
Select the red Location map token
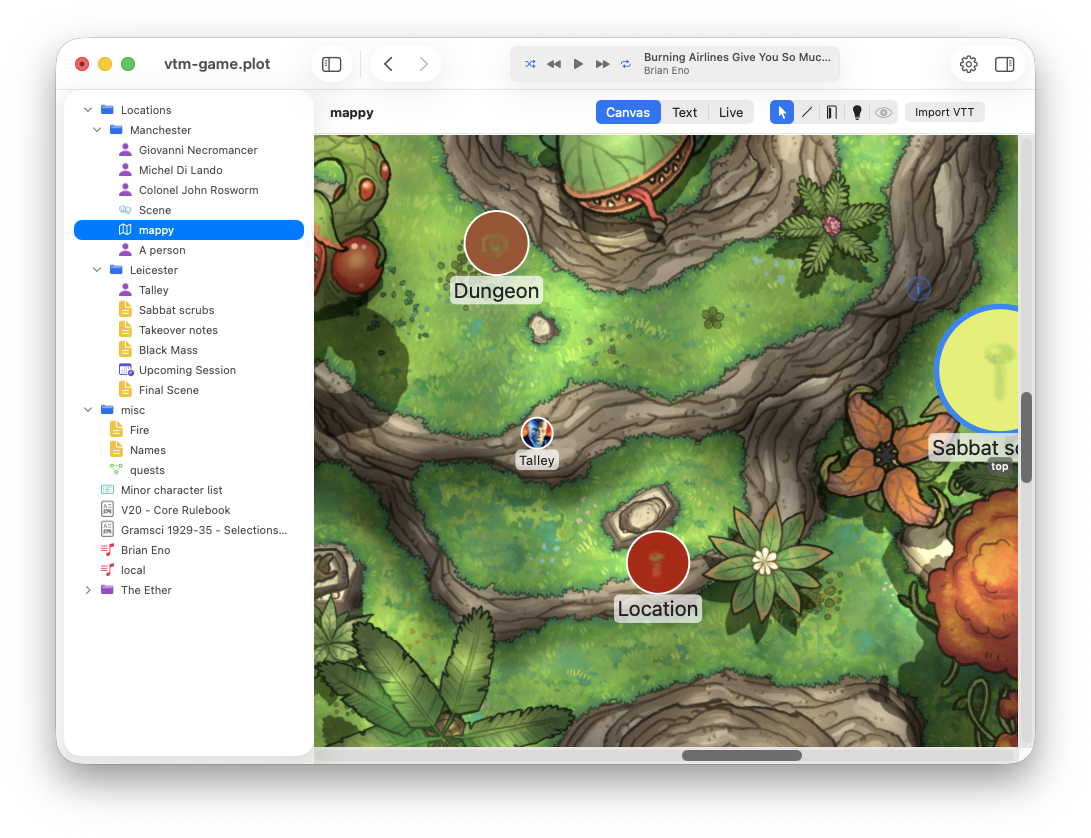(x=658, y=562)
